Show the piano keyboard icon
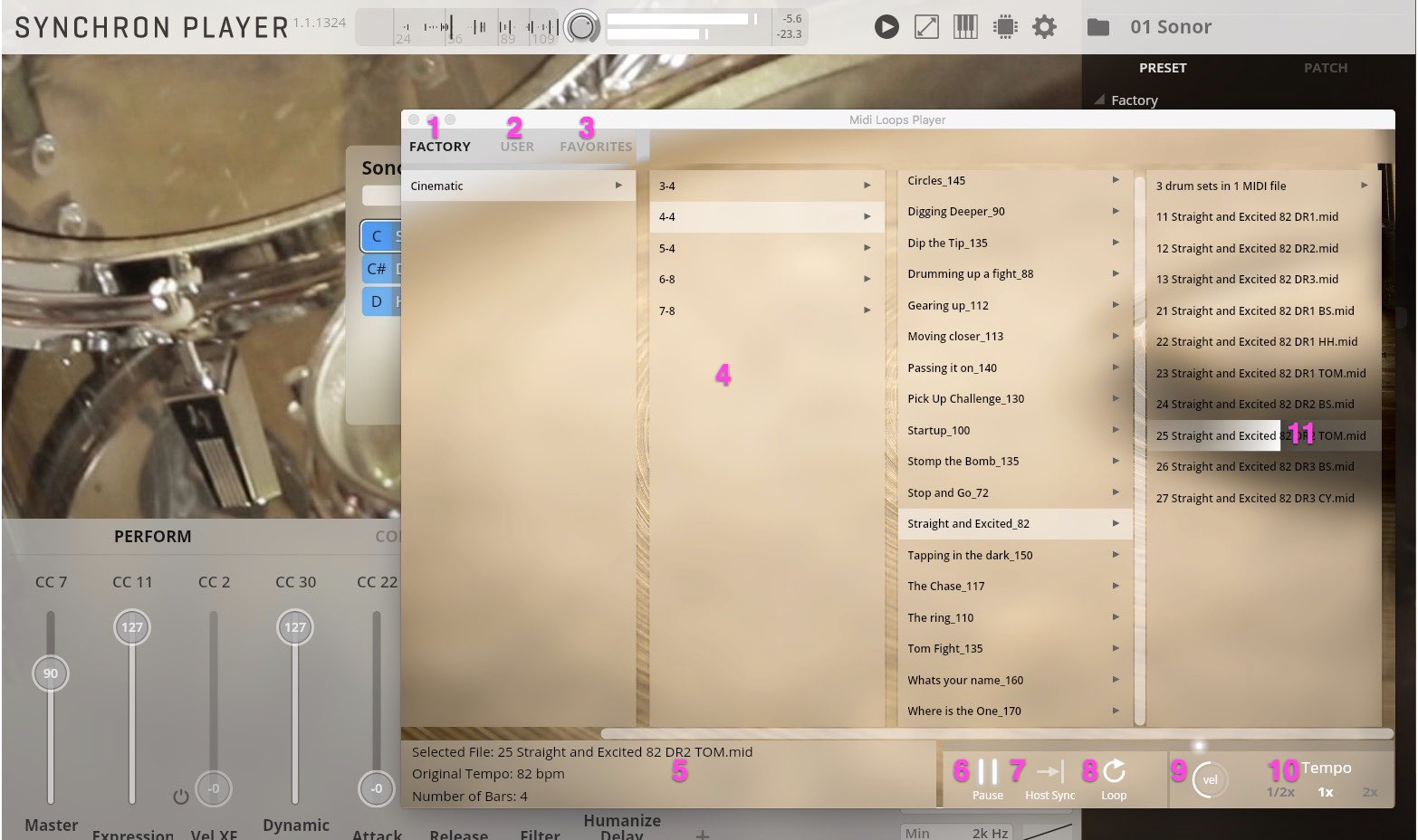This screenshot has width=1418, height=840. pos(966,27)
